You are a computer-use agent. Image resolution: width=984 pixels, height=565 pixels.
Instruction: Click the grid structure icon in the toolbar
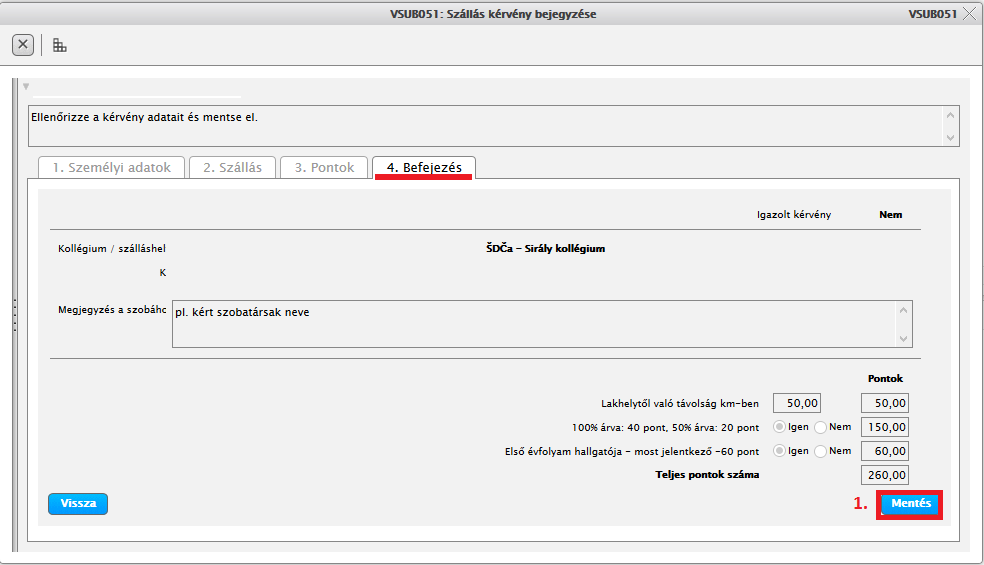[60, 45]
